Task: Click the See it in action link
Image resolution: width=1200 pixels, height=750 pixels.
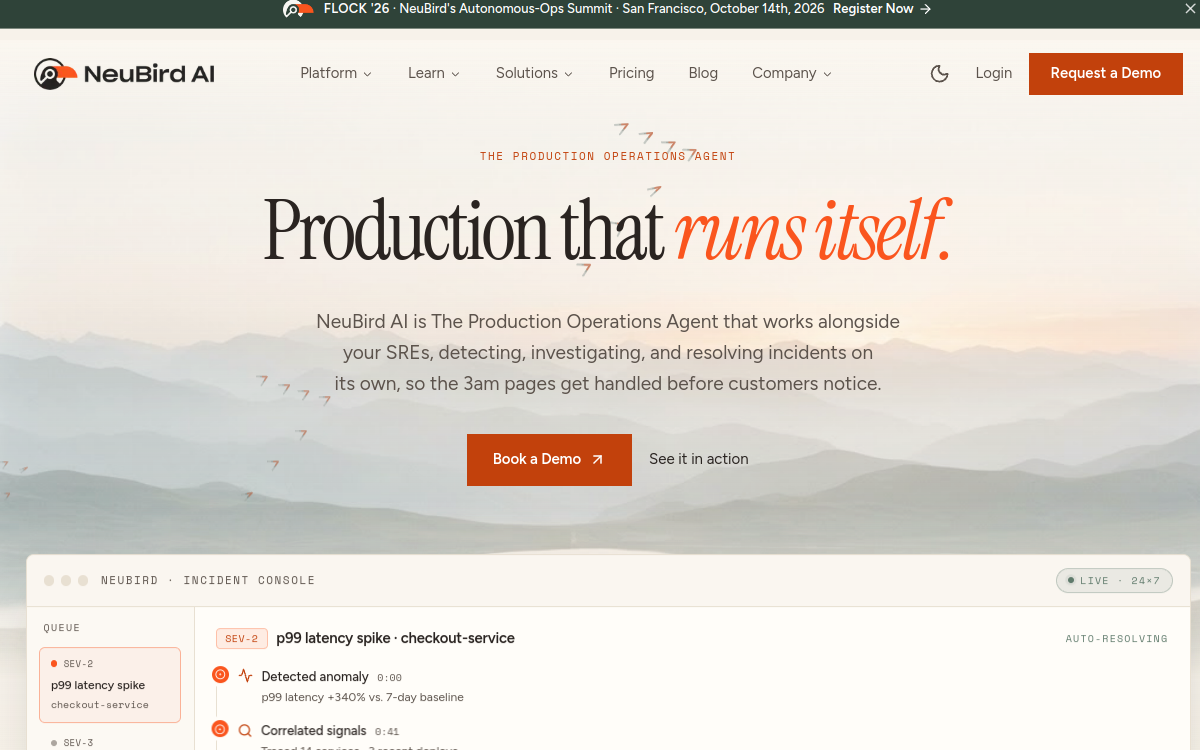Action: pos(699,459)
